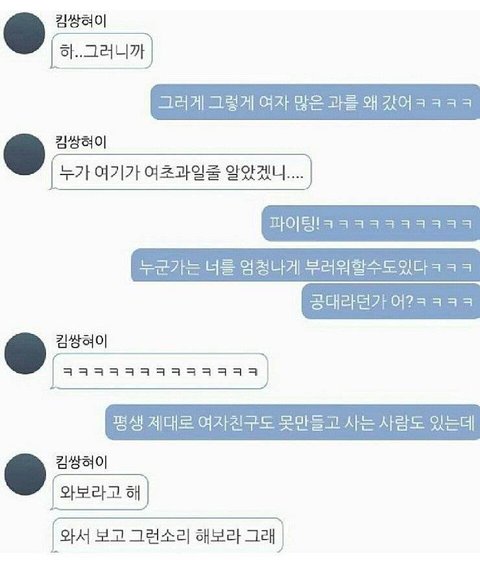This screenshot has width=480, height=587.
Task: Tap '킴쌍혀이' name above the 'ㅋㅋㅋ' bubble
Action: pos(81,341)
